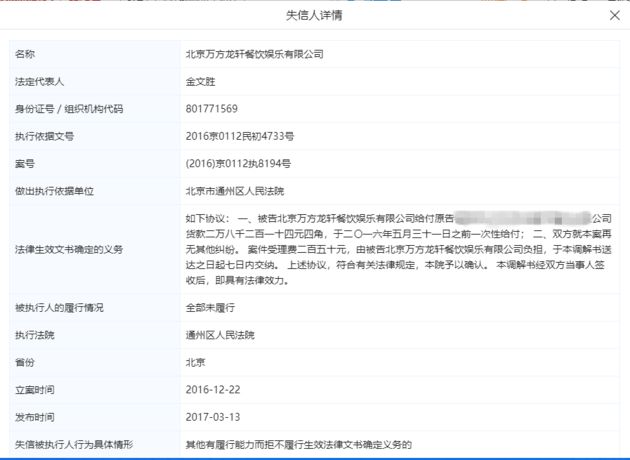Screen dimensions: 630x460
Task: Select case number (2016)京0112执8194号
Action: pyautogui.click(x=238, y=164)
